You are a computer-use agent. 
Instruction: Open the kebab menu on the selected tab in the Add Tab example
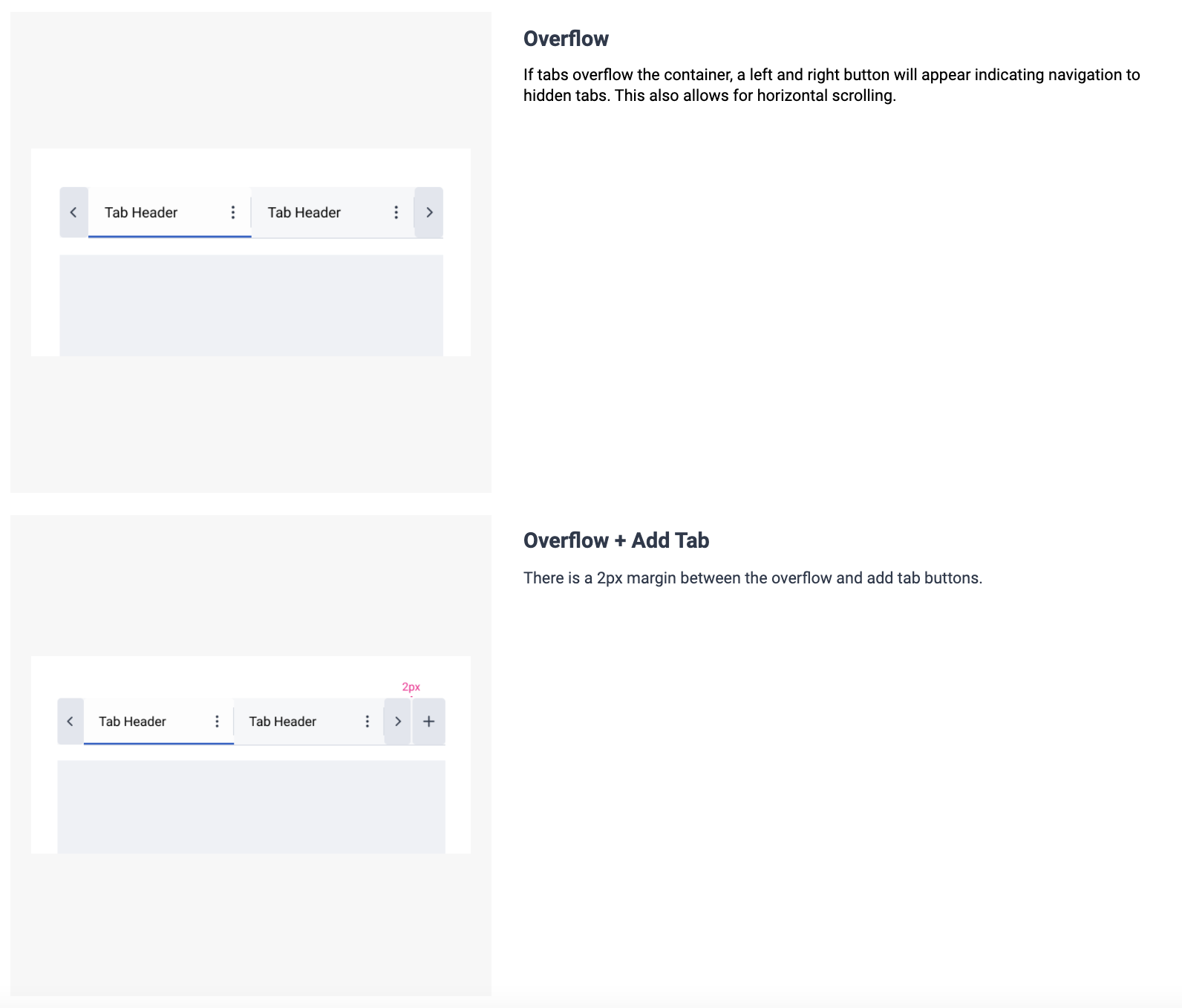coord(218,721)
